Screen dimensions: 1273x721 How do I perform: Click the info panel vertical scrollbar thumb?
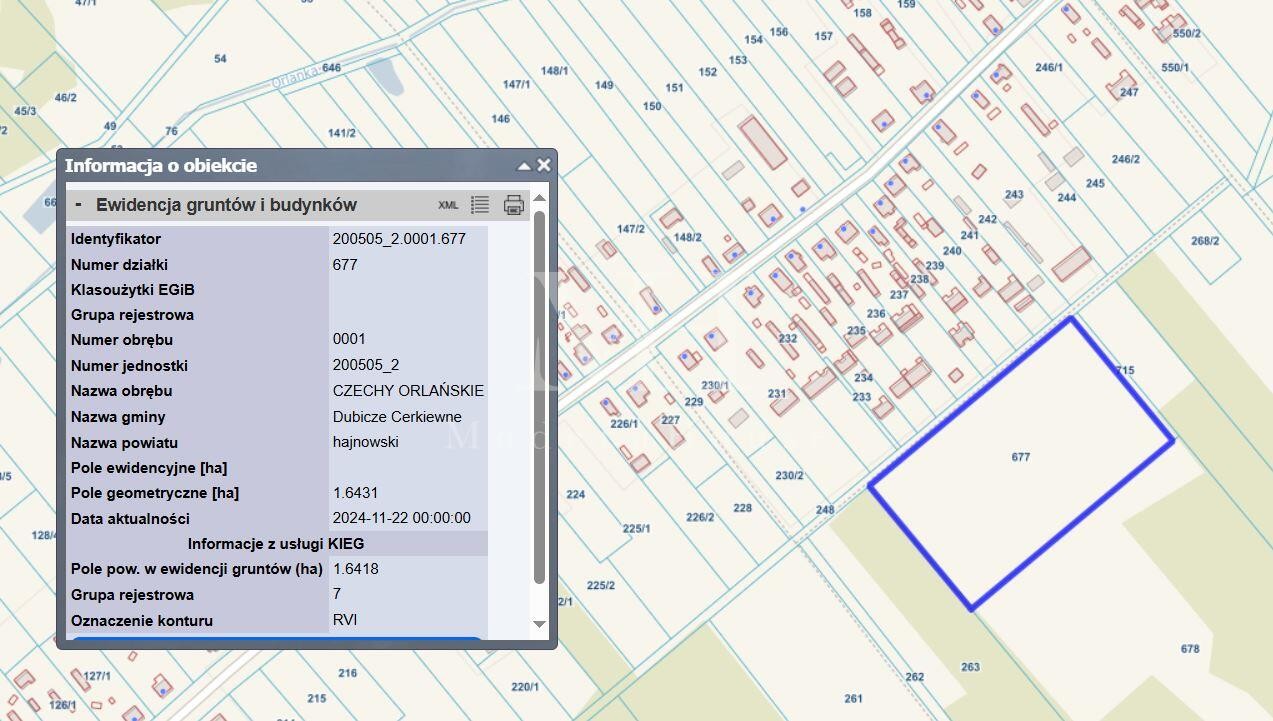540,397
